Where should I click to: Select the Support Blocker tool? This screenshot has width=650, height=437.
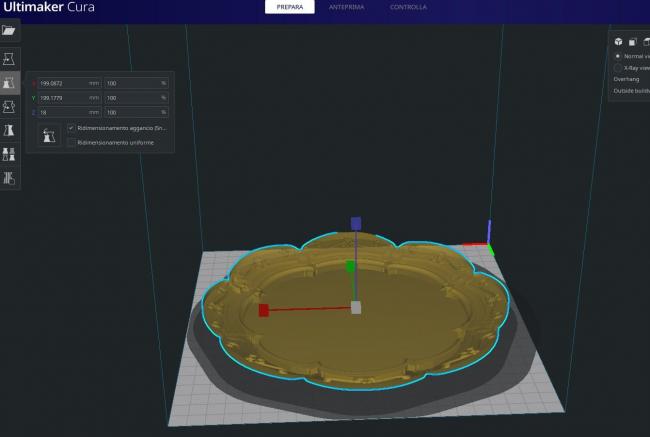point(10,178)
